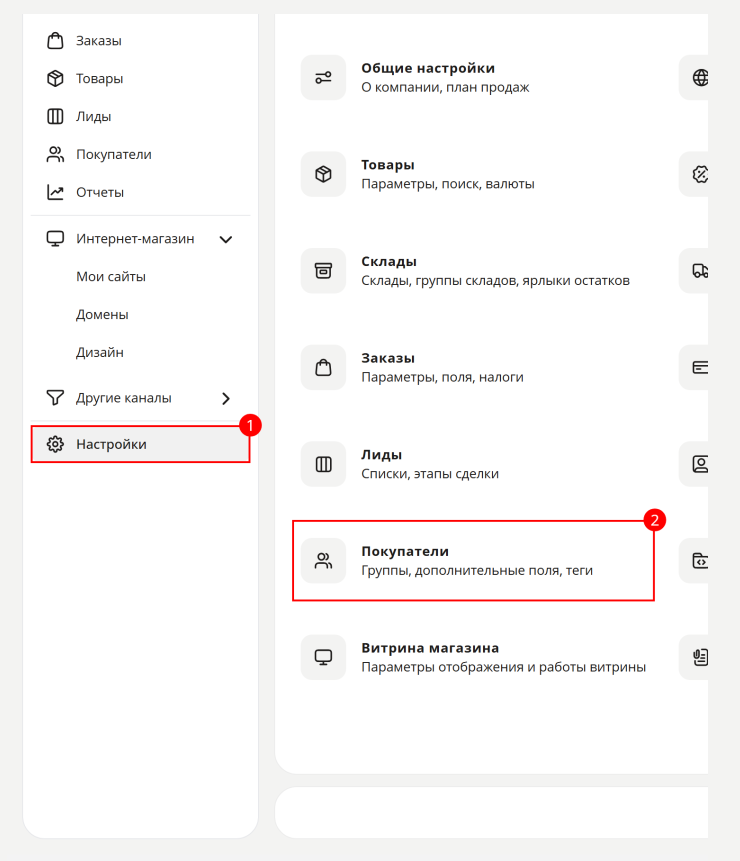Open the Заказы settings heading
The height and width of the screenshot is (861, 740).
tap(388, 358)
